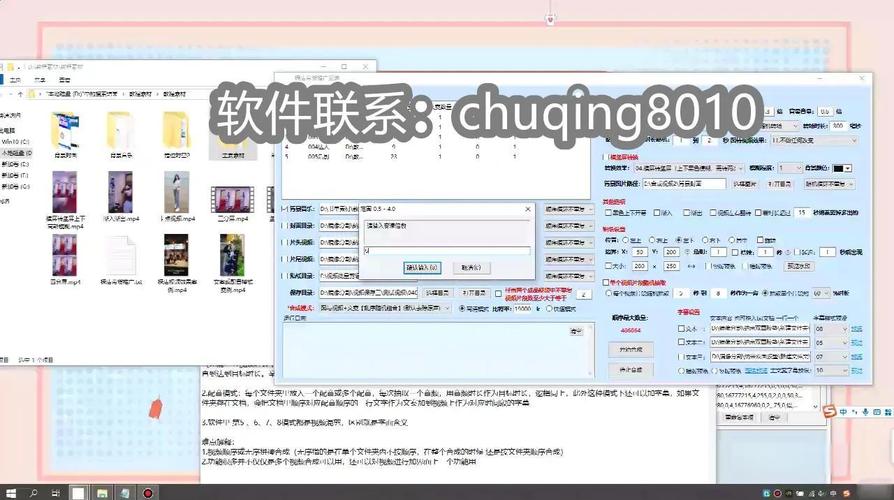Enable the red 横竖屏转换 checkbox
The height and width of the screenshot is (500, 894).
606,157
